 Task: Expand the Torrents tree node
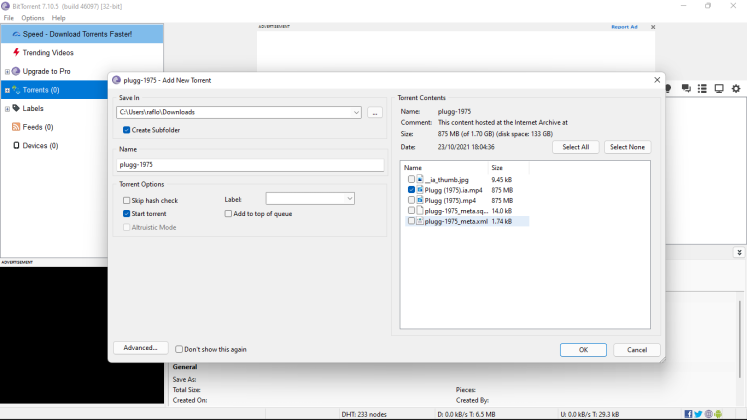7,90
